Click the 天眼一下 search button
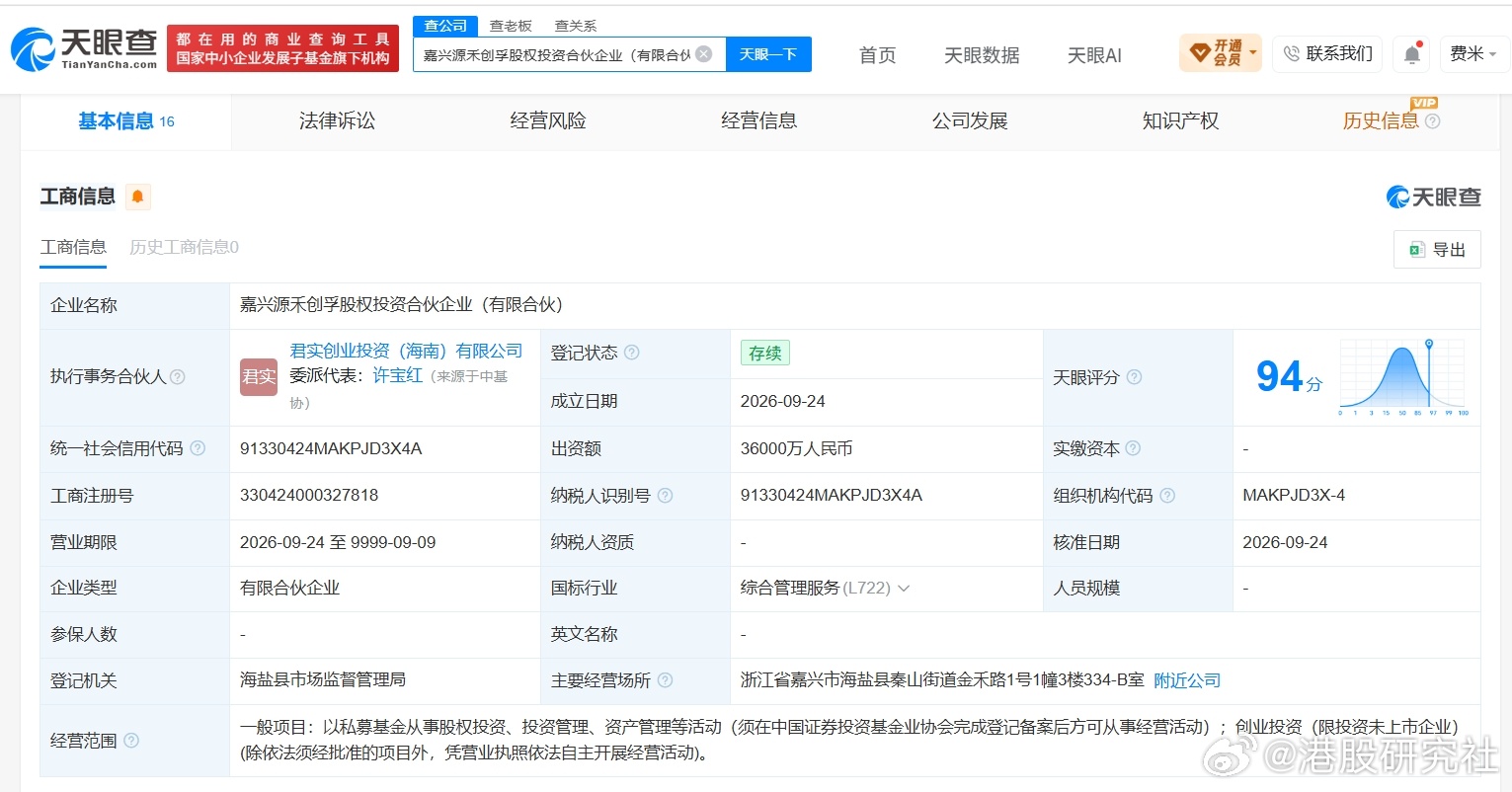Viewport: 1512px width, 792px height. (x=768, y=54)
